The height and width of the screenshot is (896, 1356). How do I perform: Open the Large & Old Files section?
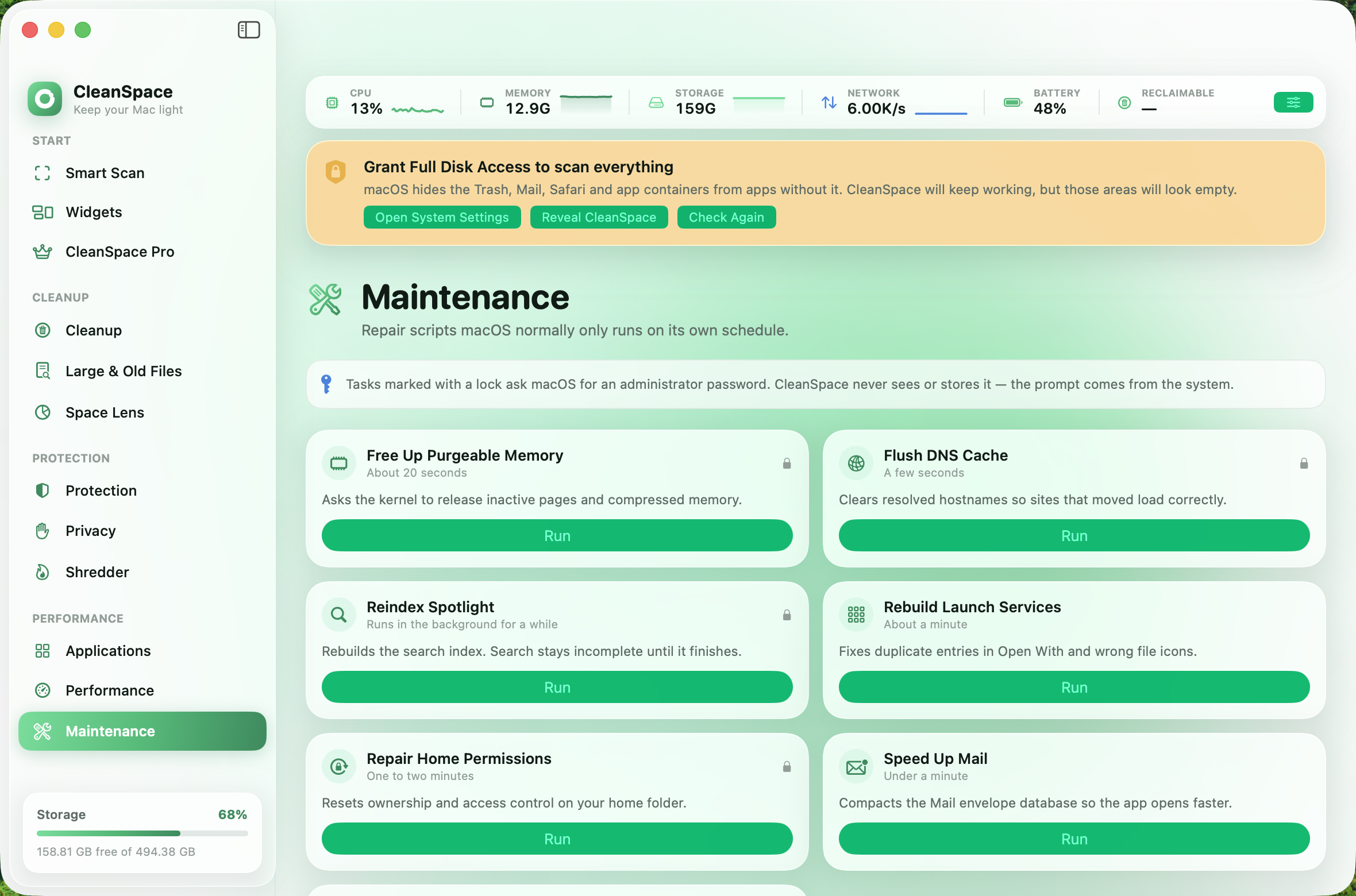142,371
